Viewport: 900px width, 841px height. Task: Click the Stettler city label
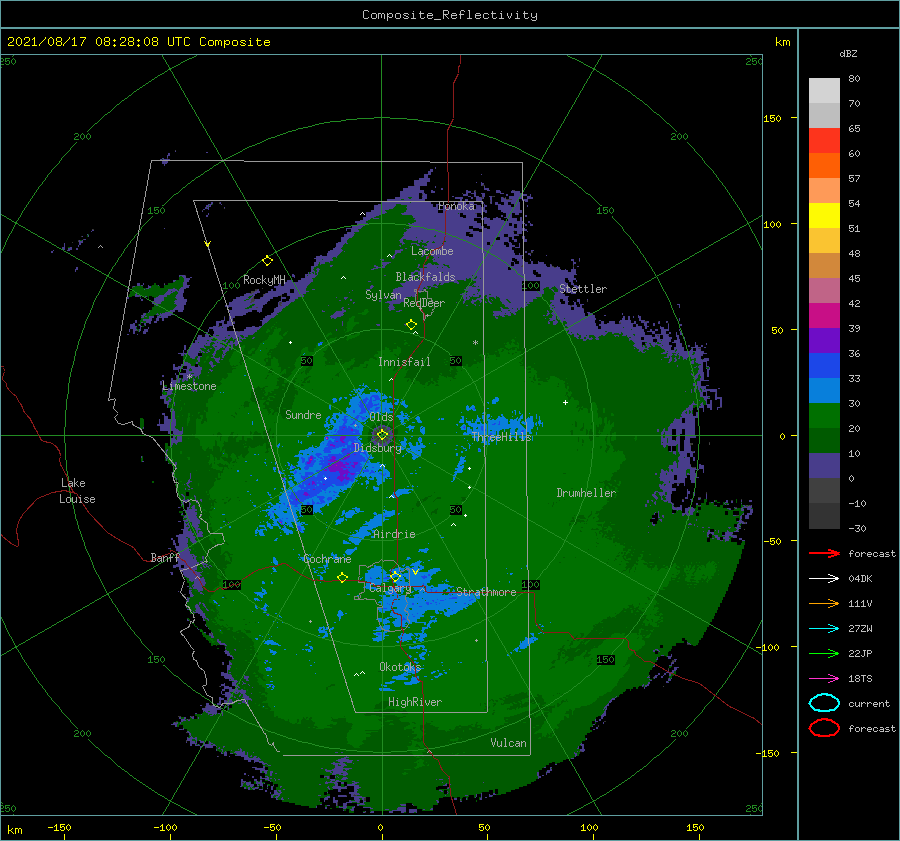[x=583, y=289]
